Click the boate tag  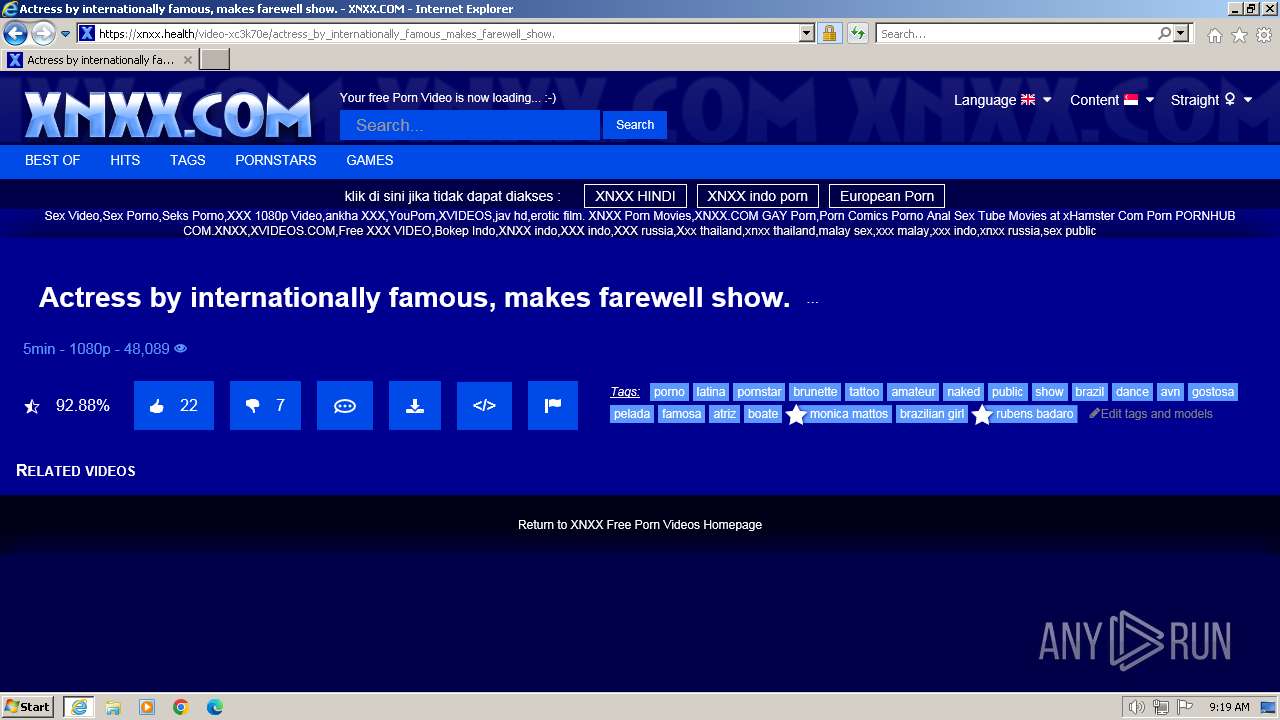pos(762,414)
